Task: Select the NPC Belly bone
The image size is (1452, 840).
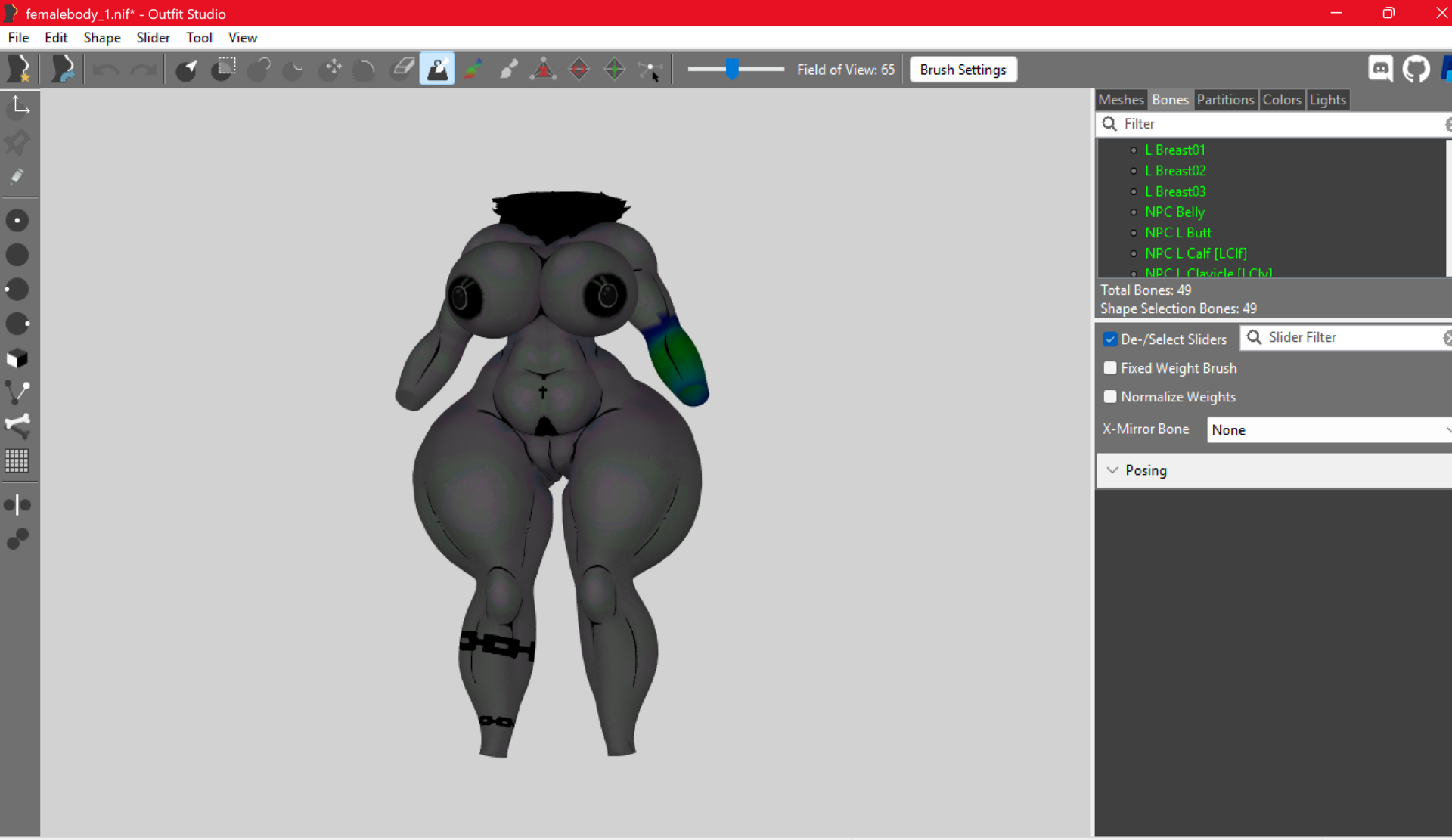Action: click(x=1174, y=212)
